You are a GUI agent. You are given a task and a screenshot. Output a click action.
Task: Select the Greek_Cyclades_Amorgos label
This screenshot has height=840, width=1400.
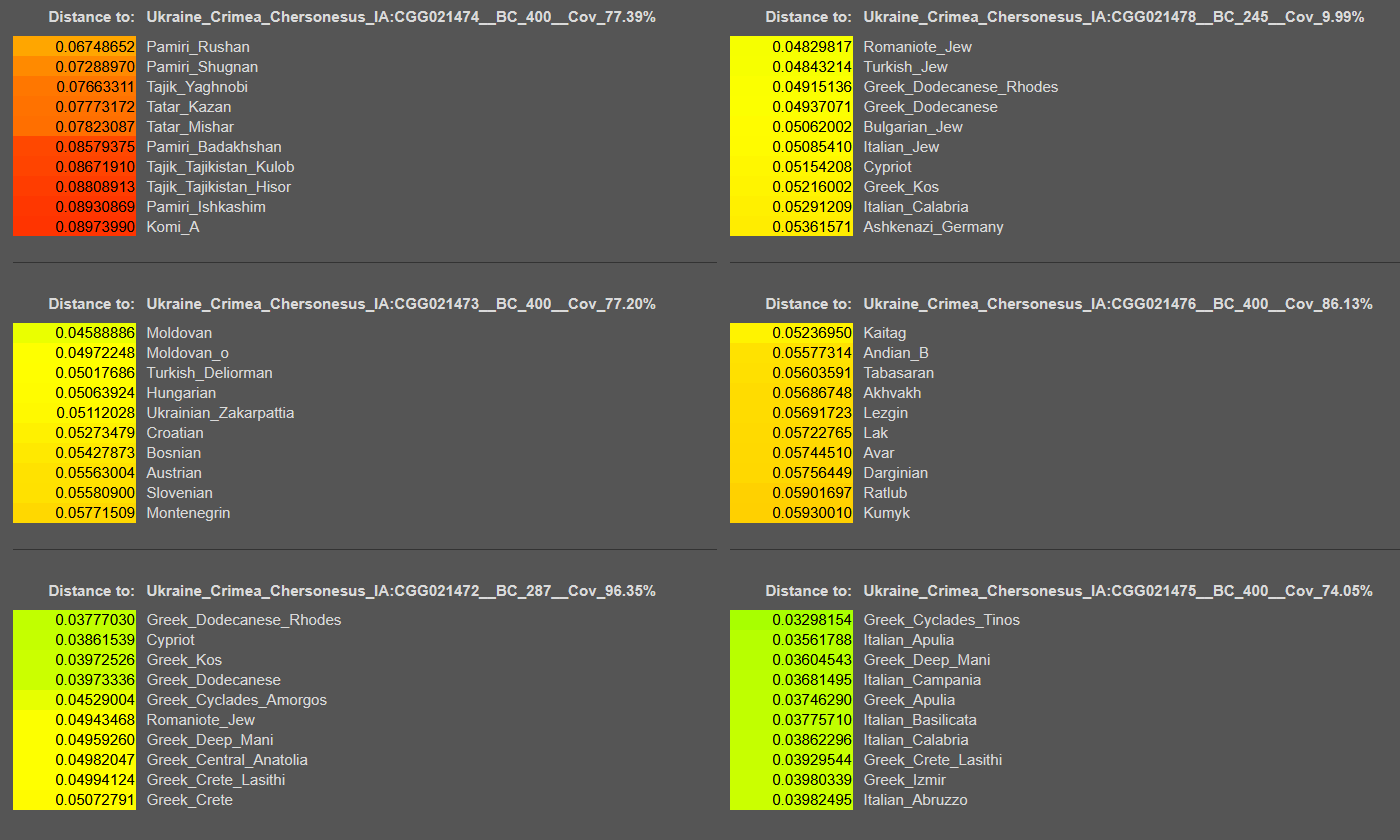pos(236,700)
